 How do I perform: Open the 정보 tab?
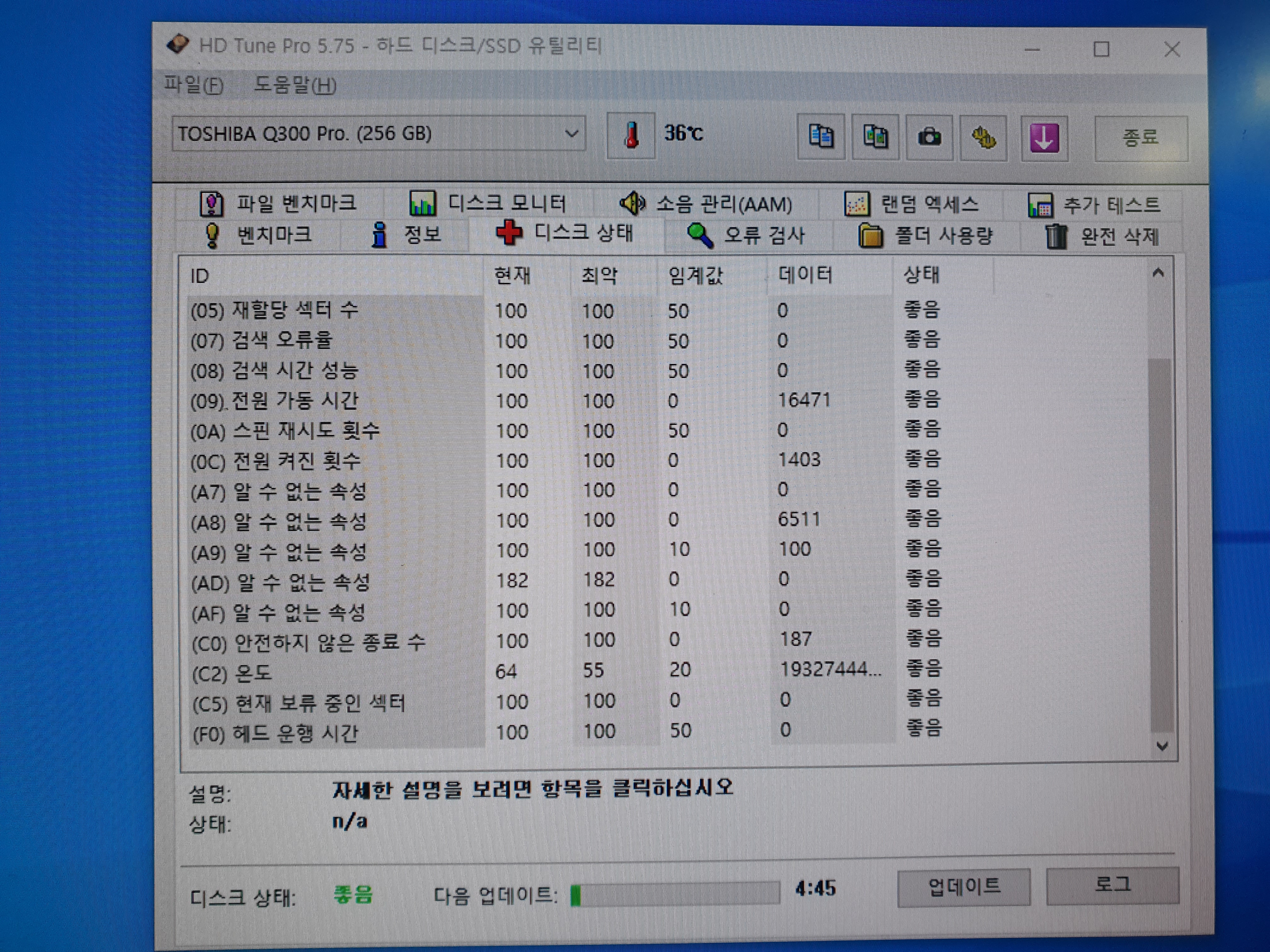pos(407,235)
